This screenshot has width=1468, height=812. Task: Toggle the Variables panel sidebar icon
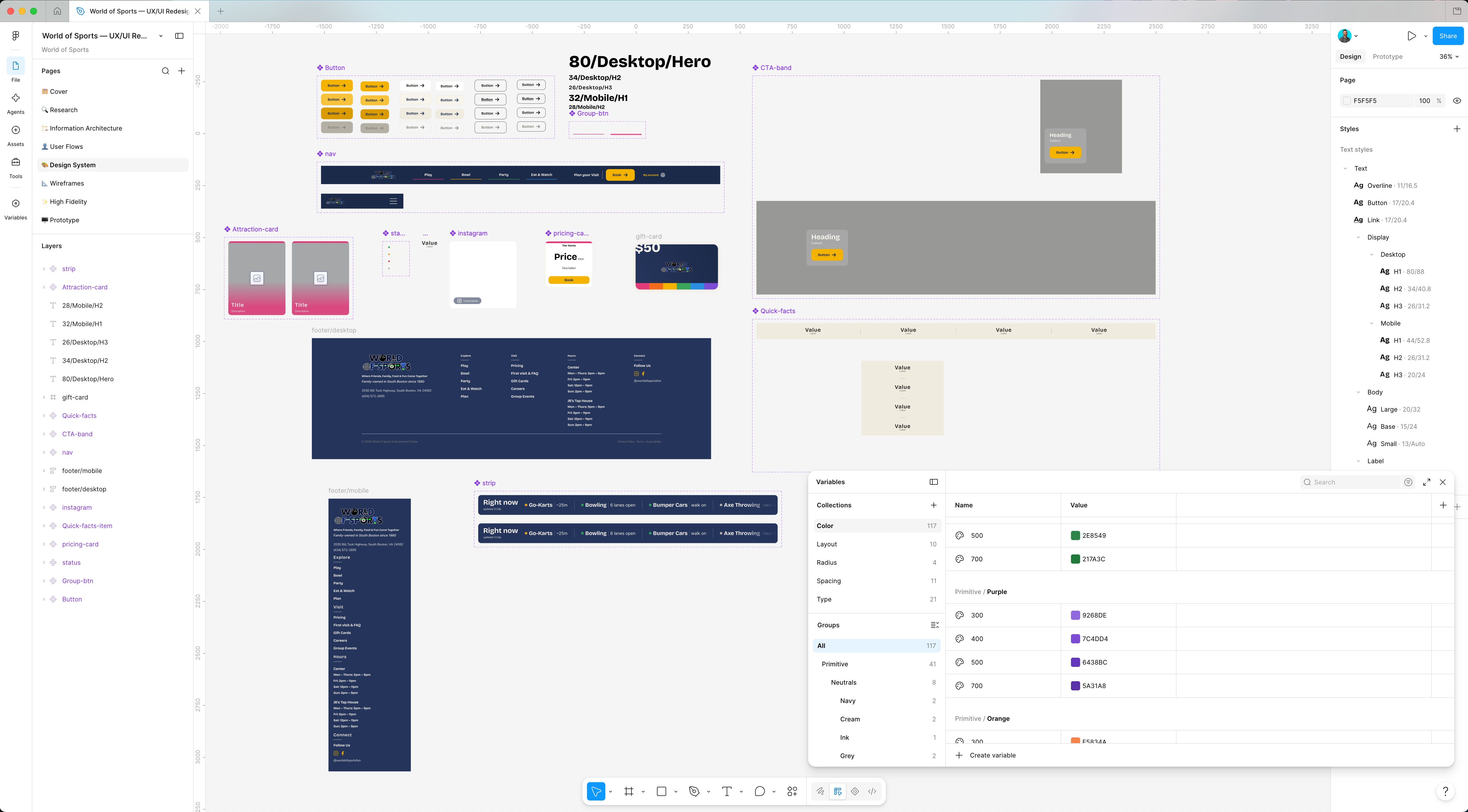tap(934, 482)
